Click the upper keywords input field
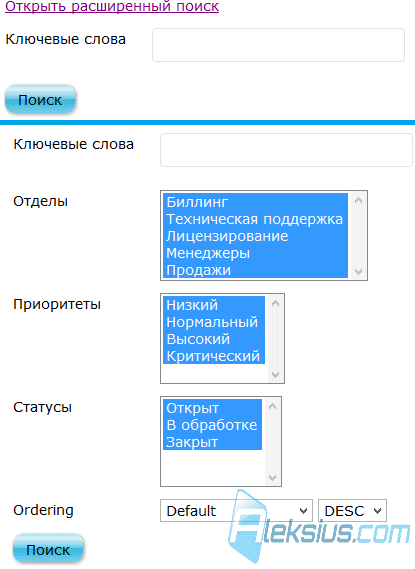The height and width of the screenshot is (569, 415). [278, 45]
